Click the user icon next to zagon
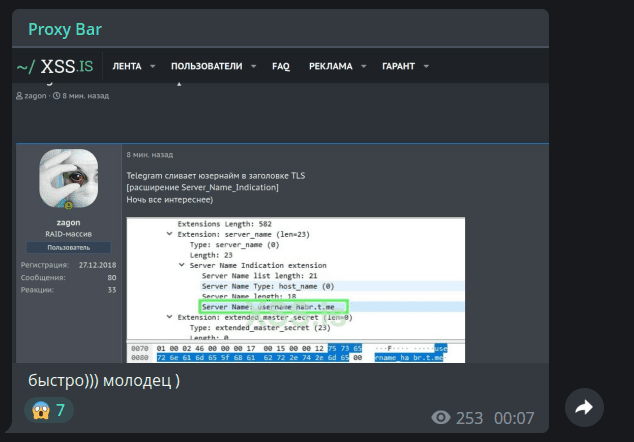This screenshot has width=634, height=442. 19,96
